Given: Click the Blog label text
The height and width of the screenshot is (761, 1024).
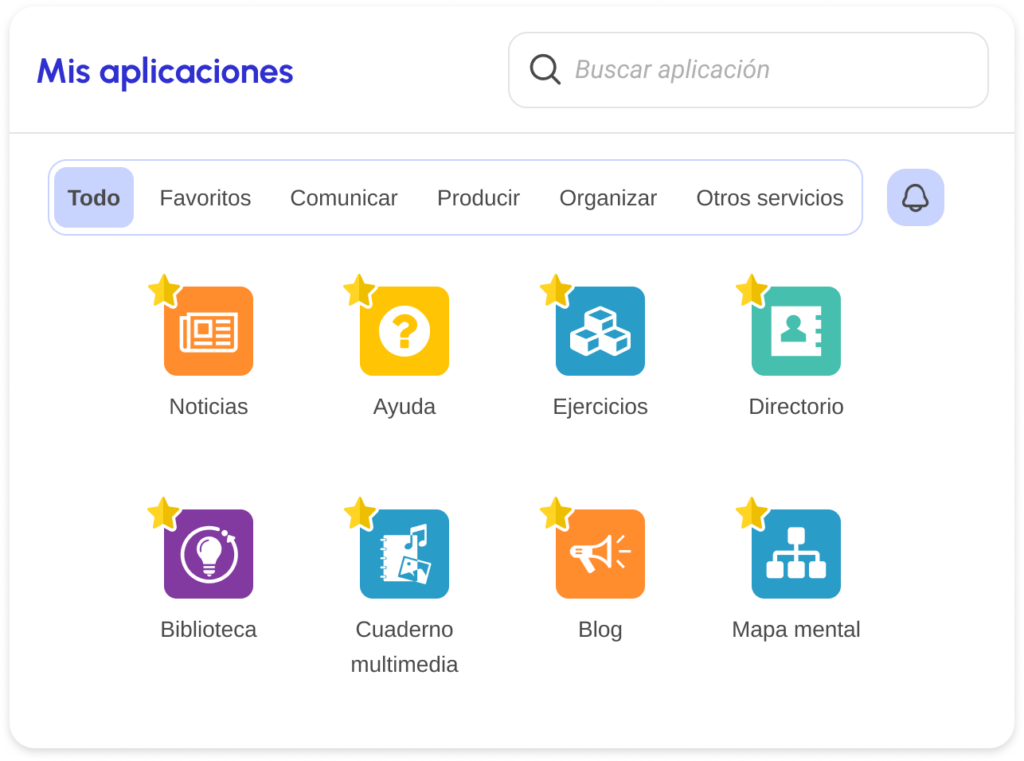Looking at the screenshot, I should [600, 630].
